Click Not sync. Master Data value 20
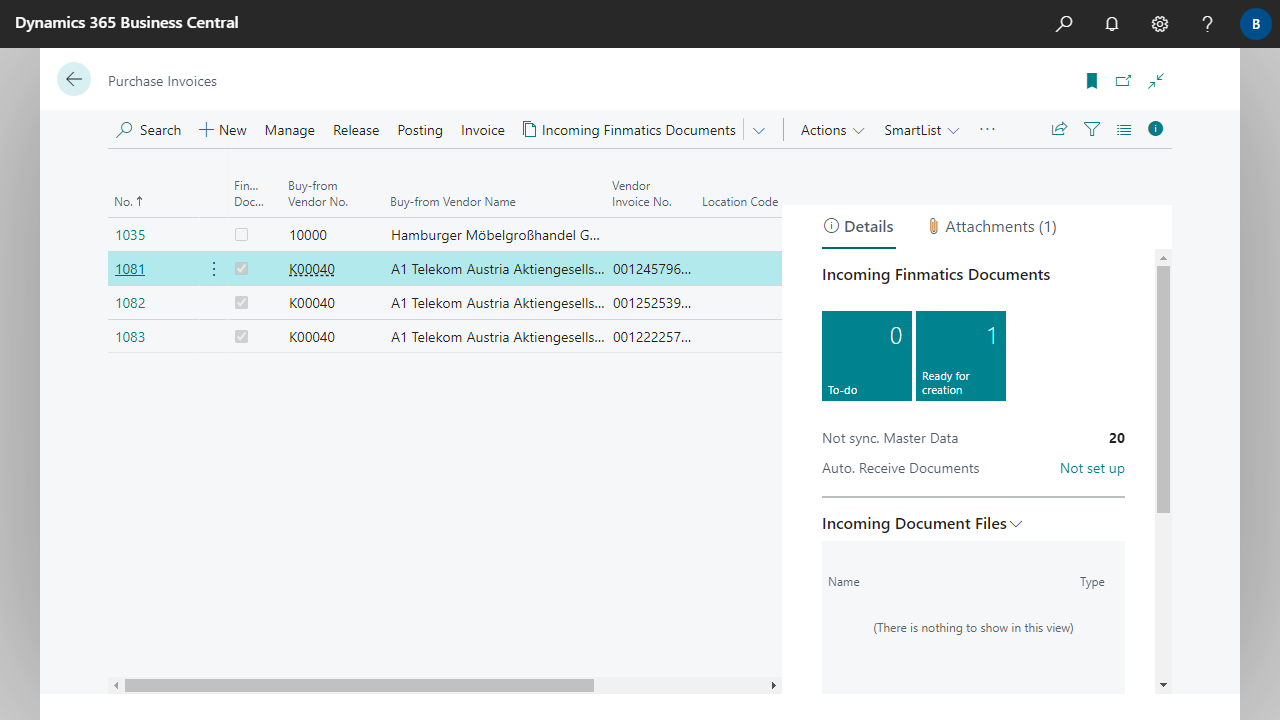 (x=1117, y=438)
